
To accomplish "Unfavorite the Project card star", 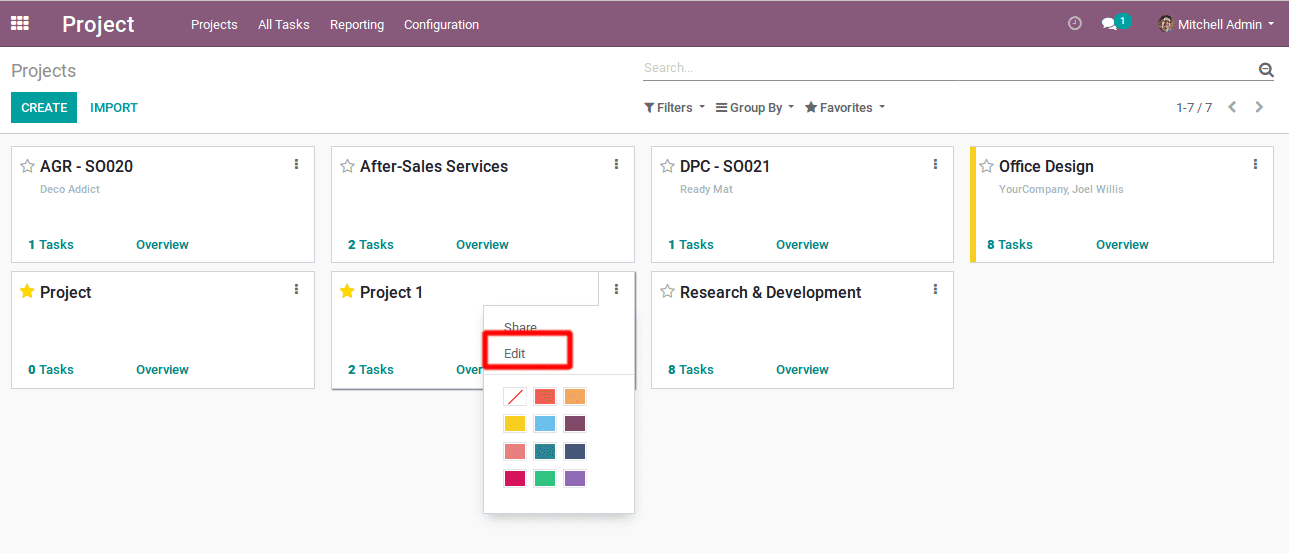I will point(28,291).
